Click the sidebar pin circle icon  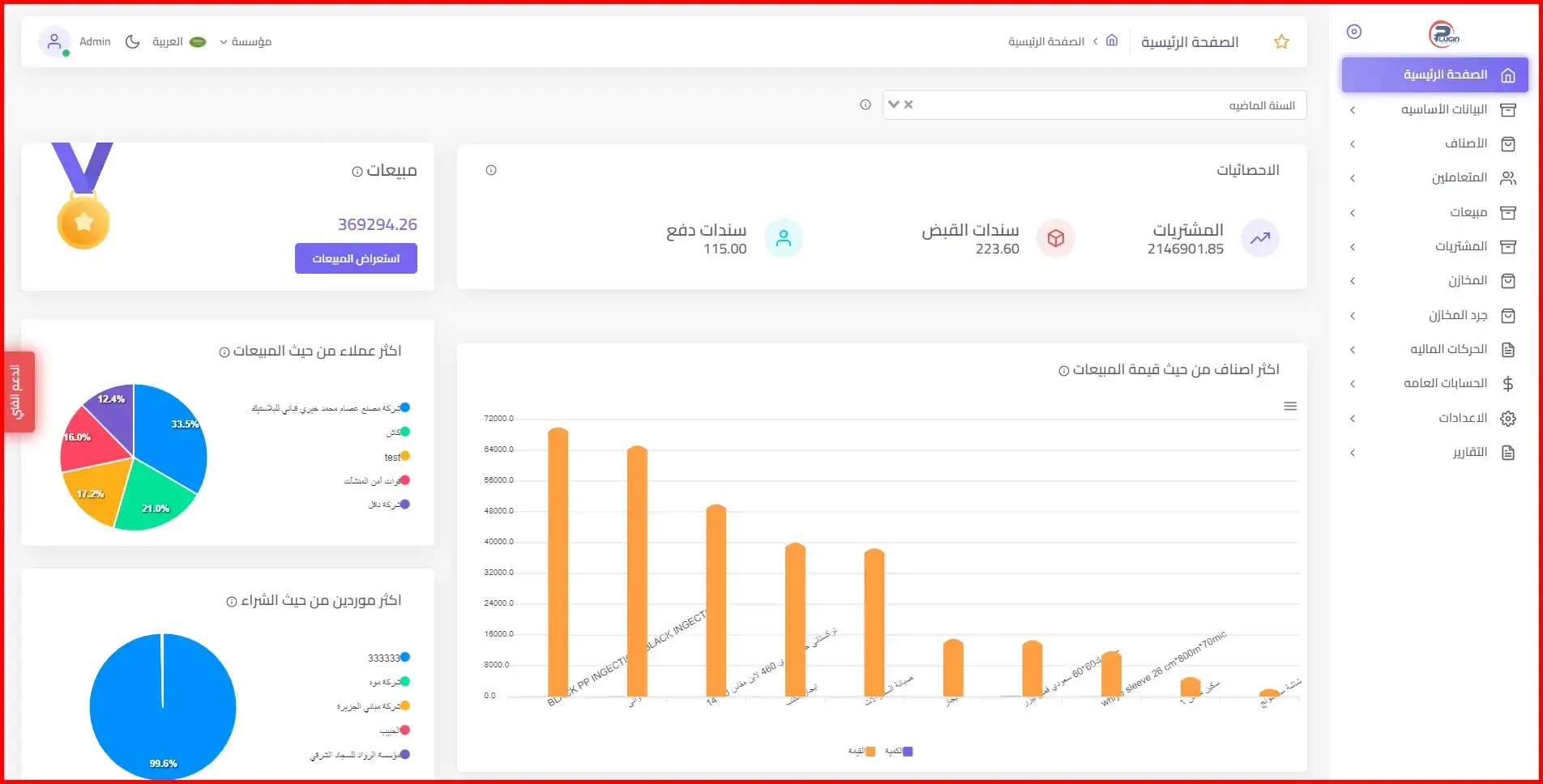pyautogui.click(x=1354, y=32)
